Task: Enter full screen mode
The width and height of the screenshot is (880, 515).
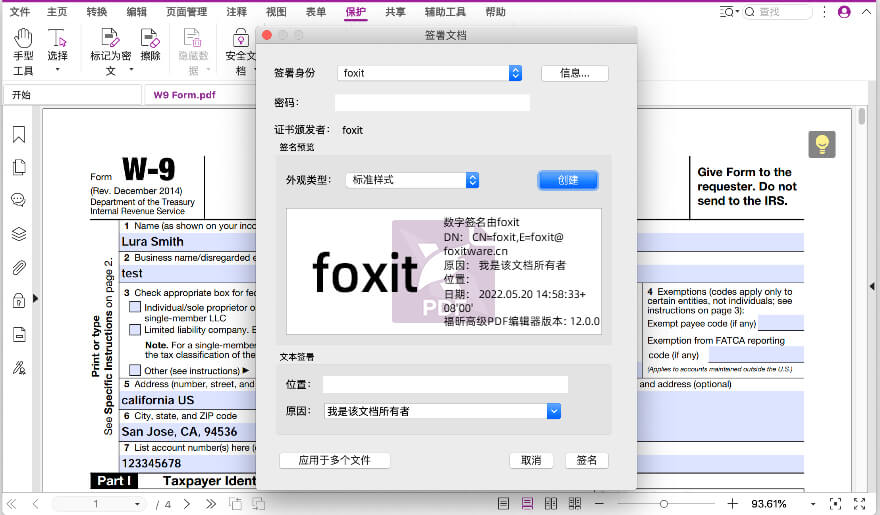Action: tap(859, 504)
